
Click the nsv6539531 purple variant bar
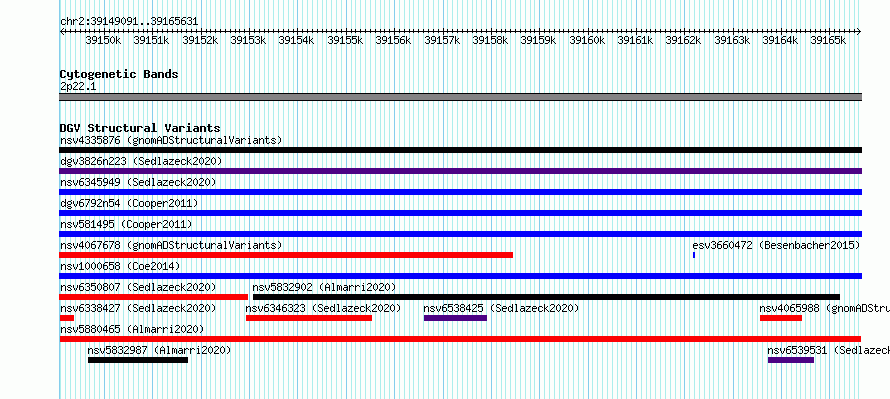pos(791,360)
